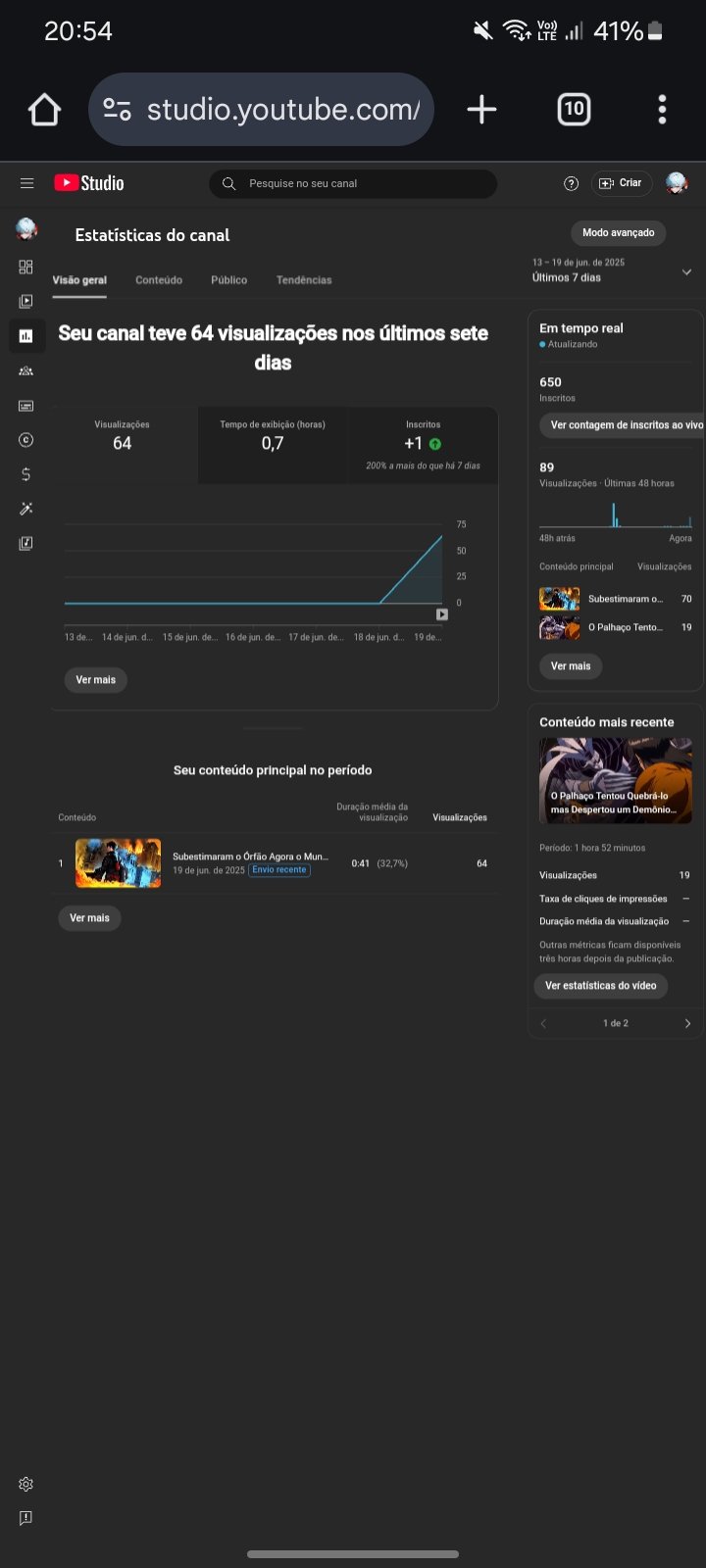Click Ver mais under top content table
Image resolution: width=706 pixels, height=1568 pixels.
pos(90,918)
